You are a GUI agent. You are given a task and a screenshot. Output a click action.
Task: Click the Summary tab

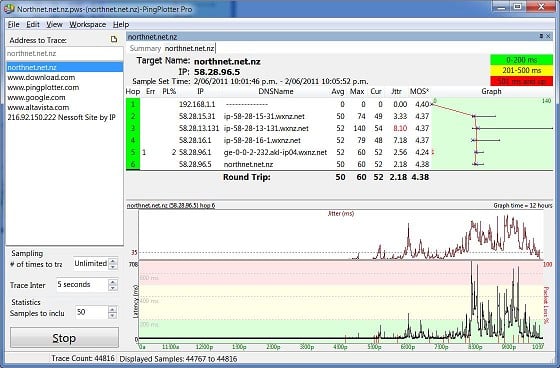[x=145, y=48]
